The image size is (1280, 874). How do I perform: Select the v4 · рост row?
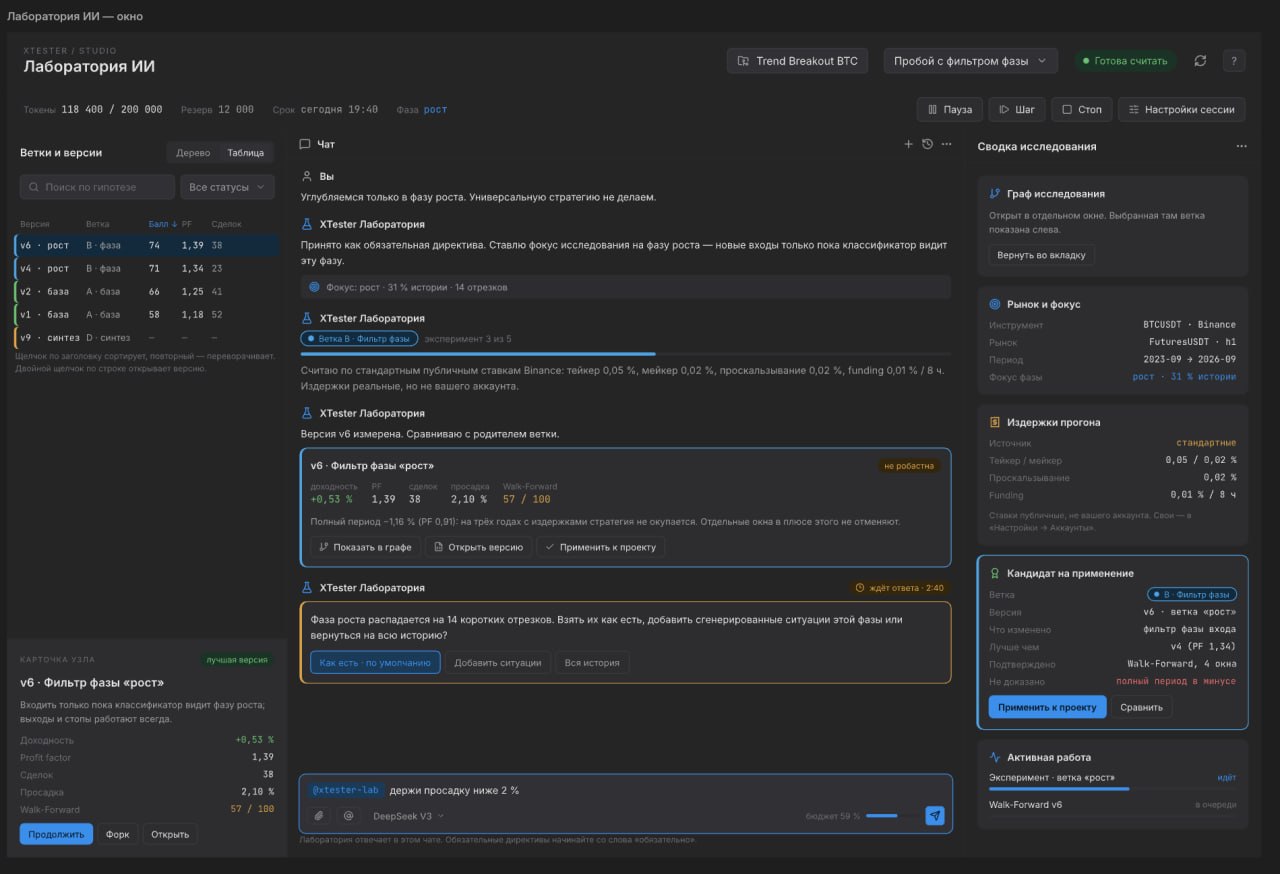[148, 268]
